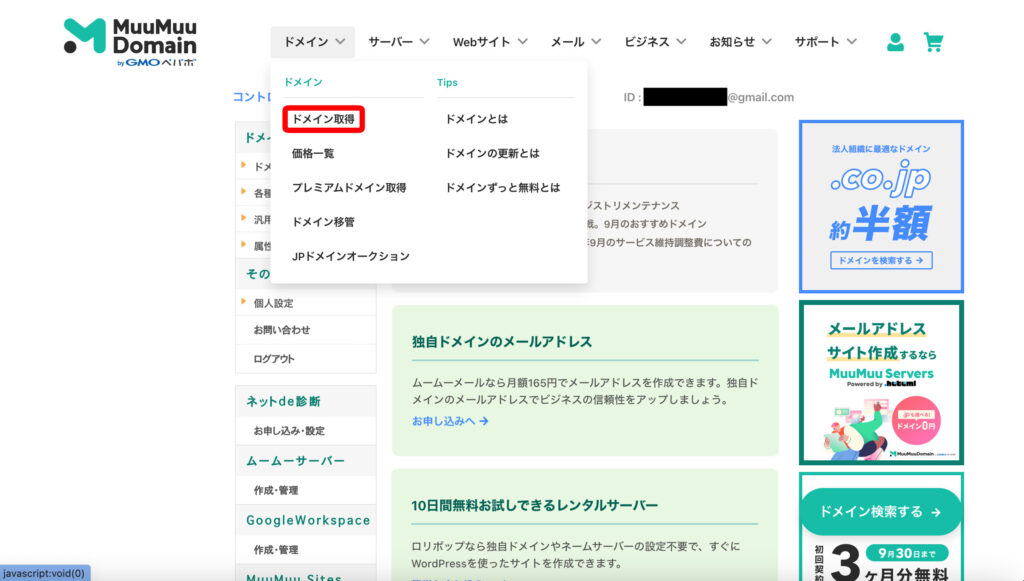Image resolution: width=1024 pixels, height=581 pixels.
Task: Click the ドメイン heading in dropdown
Action: tap(303, 82)
